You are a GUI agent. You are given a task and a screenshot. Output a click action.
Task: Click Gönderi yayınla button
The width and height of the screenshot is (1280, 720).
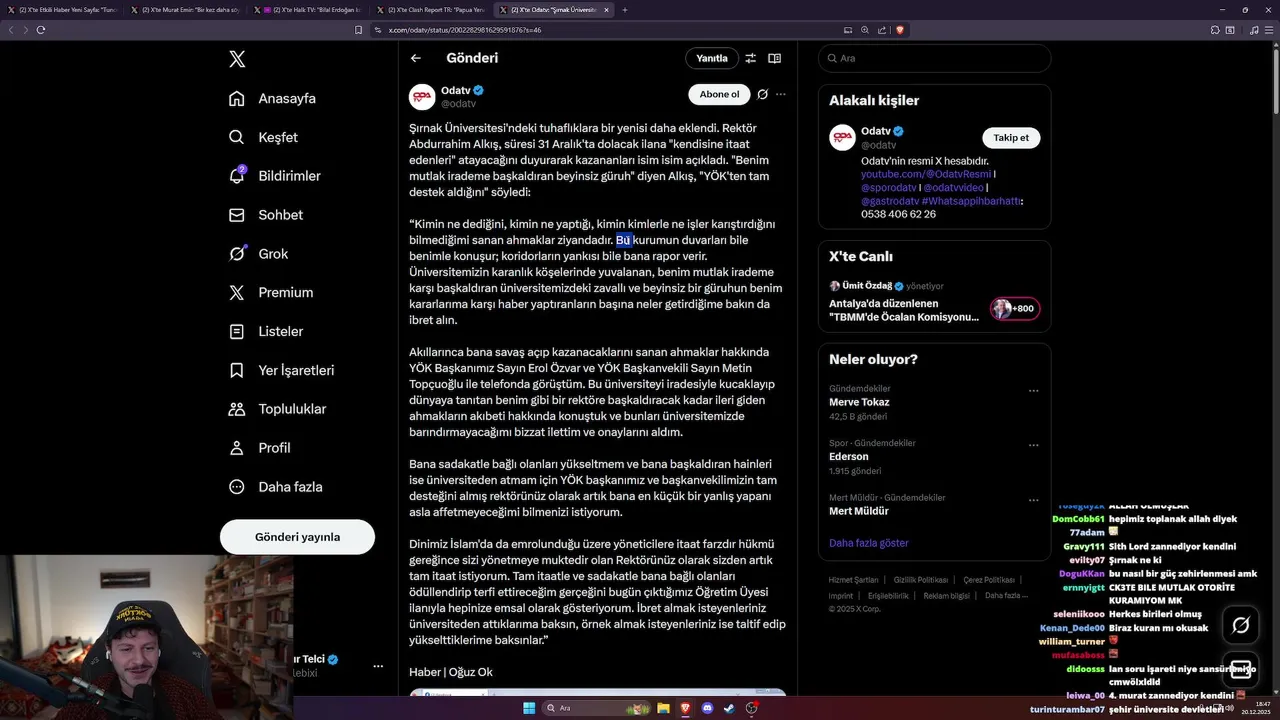pos(297,537)
